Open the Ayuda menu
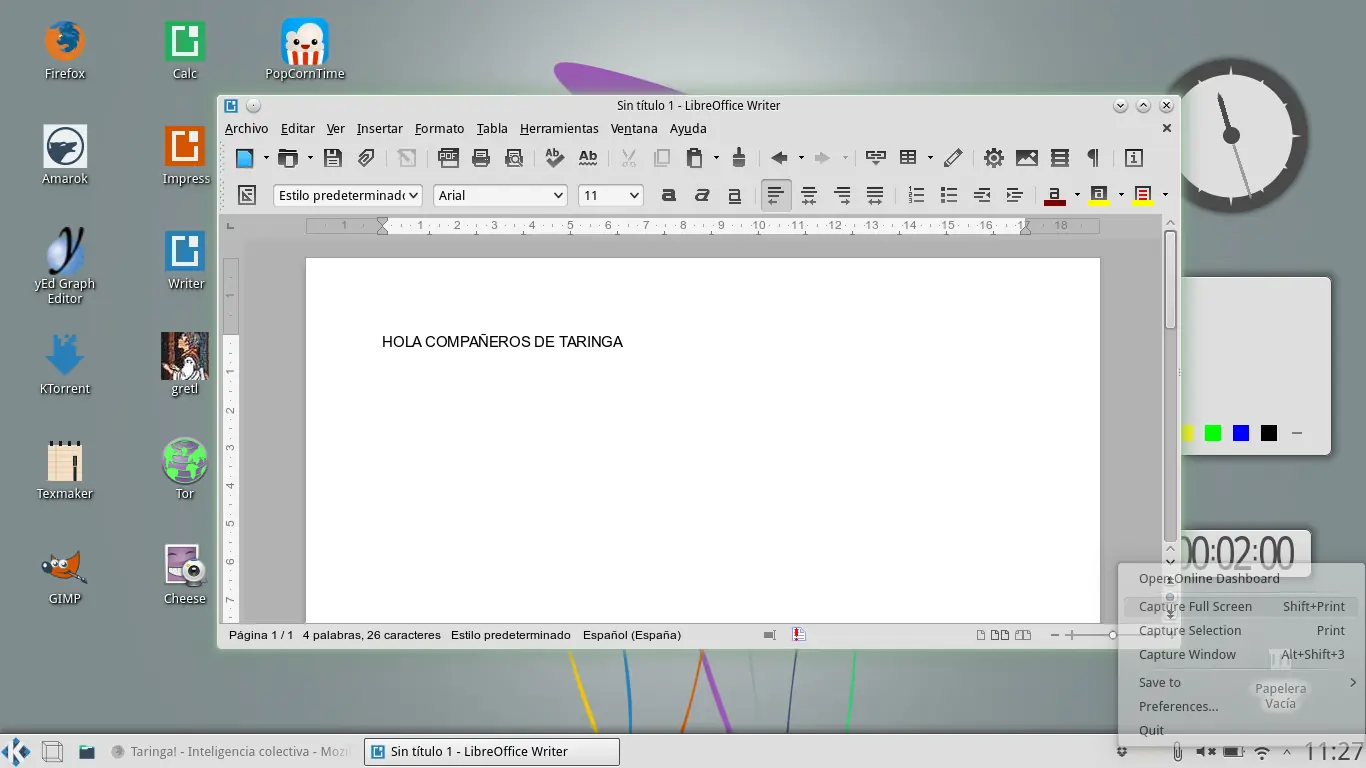Viewport: 1366px width, 768px height. point(688,128)
